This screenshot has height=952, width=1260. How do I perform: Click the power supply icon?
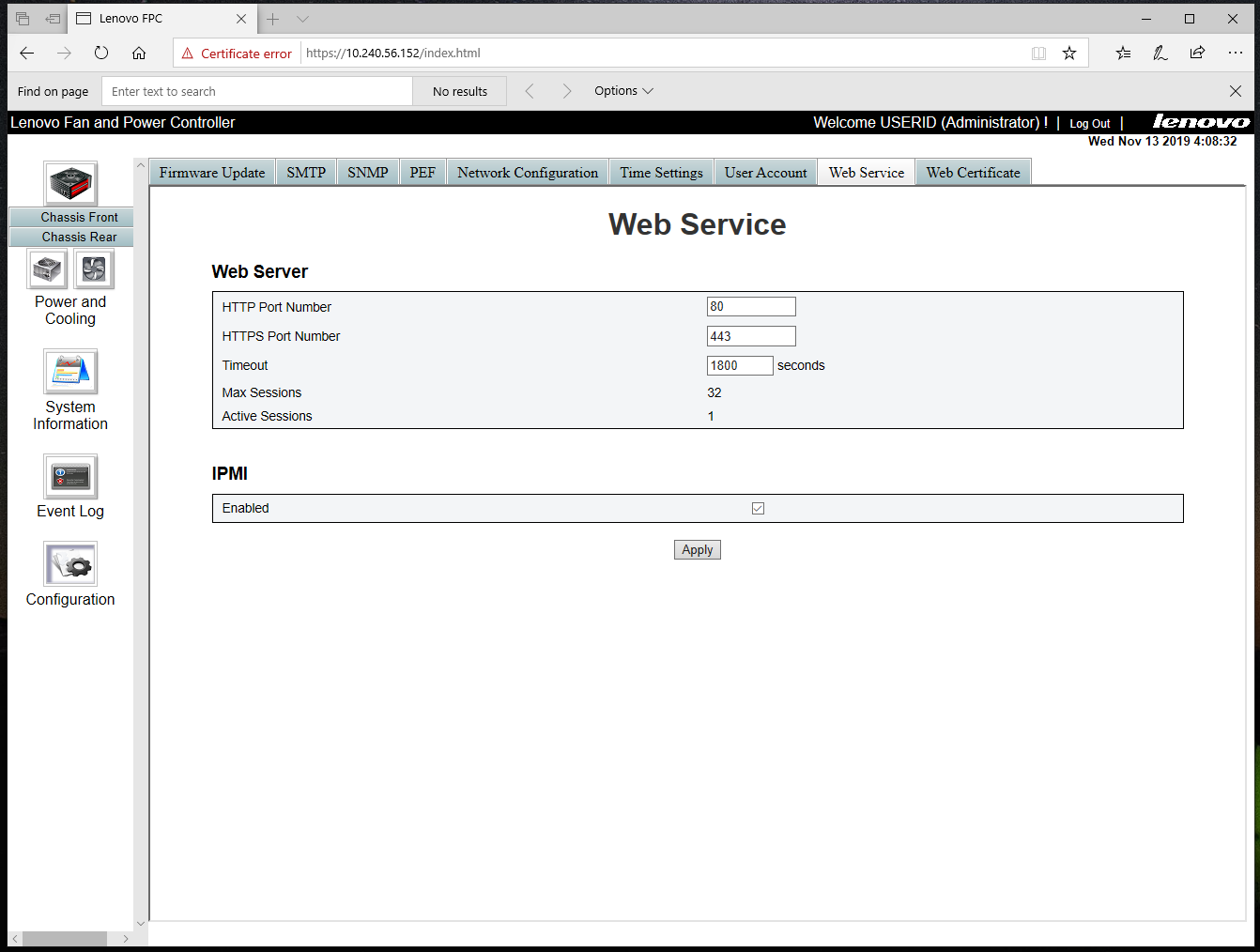(47, 270)
